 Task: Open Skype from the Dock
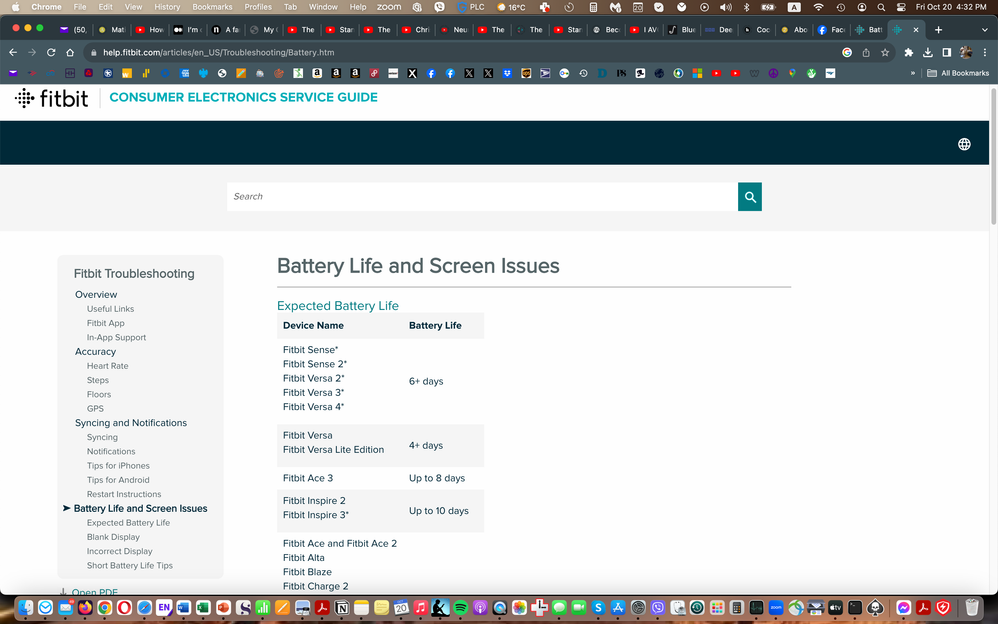pyautogui.click(x=598, y=607)
